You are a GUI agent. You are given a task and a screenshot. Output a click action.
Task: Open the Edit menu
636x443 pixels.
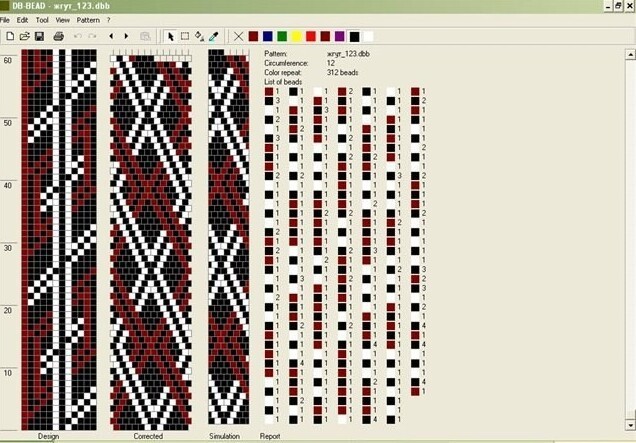point(21,19)
